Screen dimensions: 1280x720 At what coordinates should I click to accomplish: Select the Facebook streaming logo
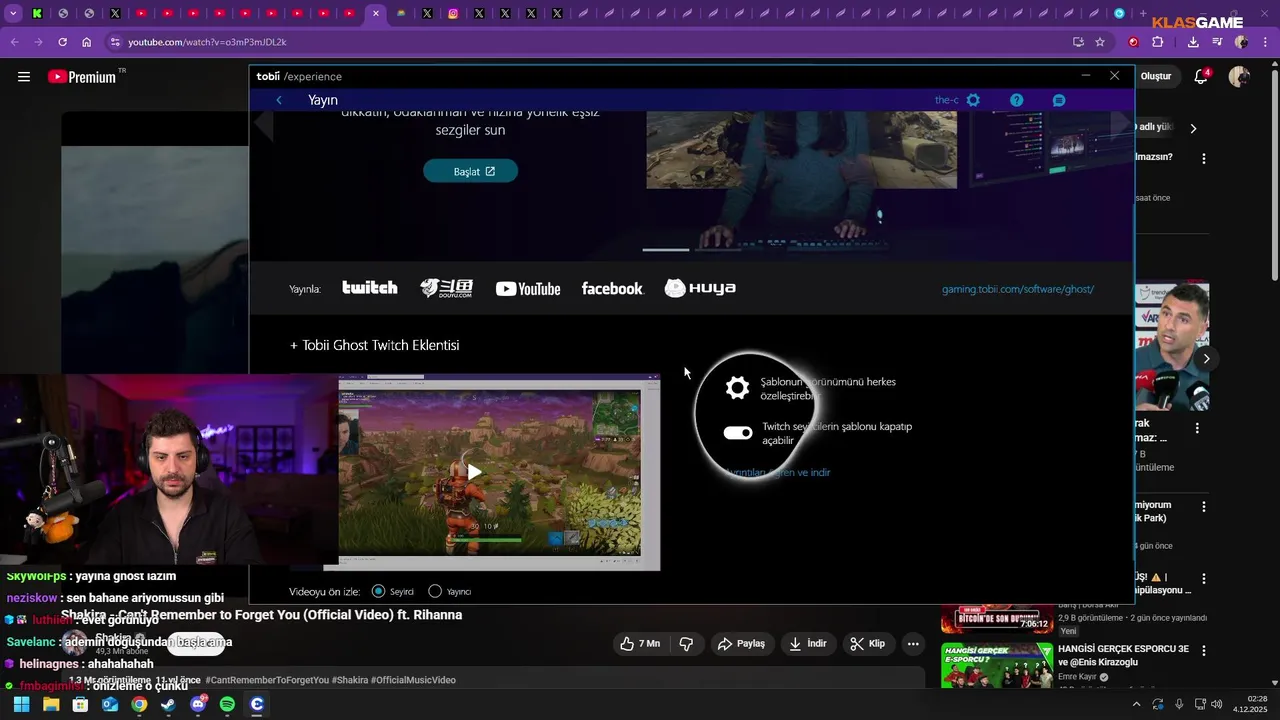[612, 289]
